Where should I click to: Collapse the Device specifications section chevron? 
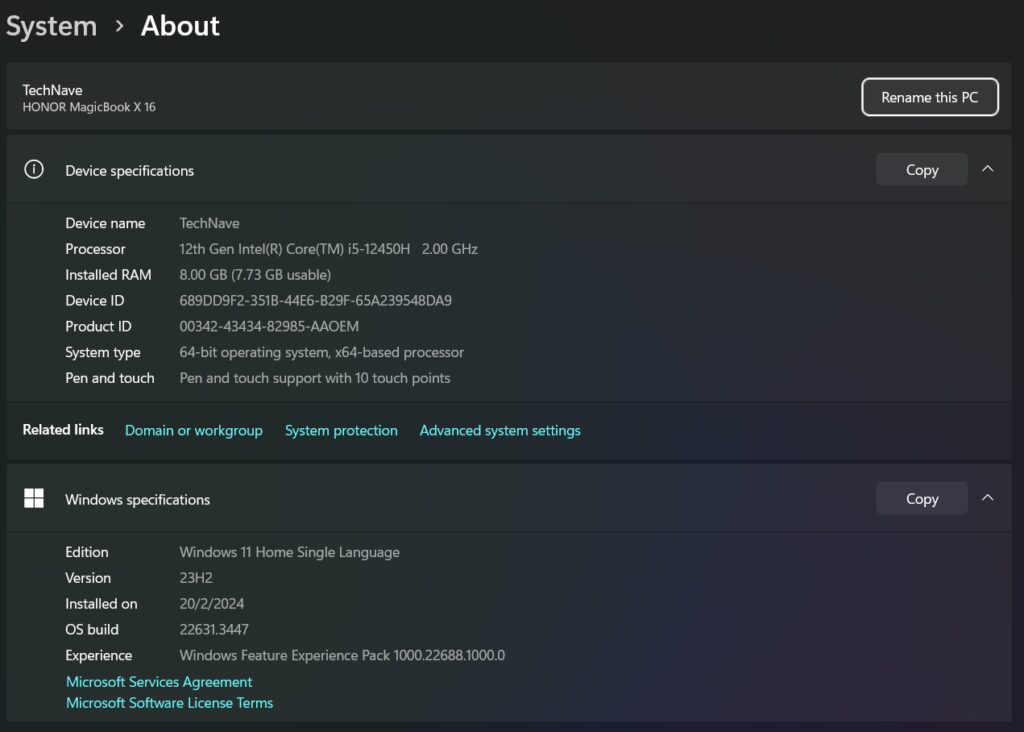pos(987,169)
